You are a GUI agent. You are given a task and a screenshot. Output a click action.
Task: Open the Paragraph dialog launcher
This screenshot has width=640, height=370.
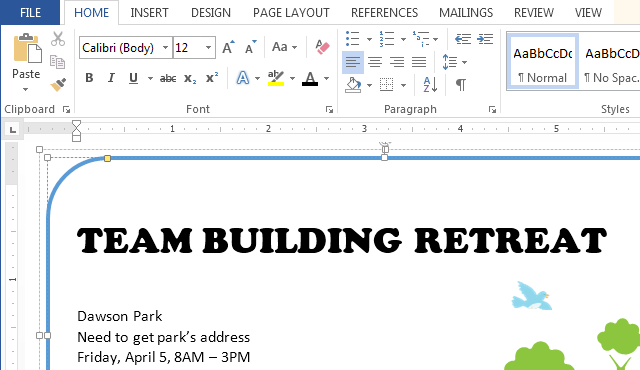492,109
